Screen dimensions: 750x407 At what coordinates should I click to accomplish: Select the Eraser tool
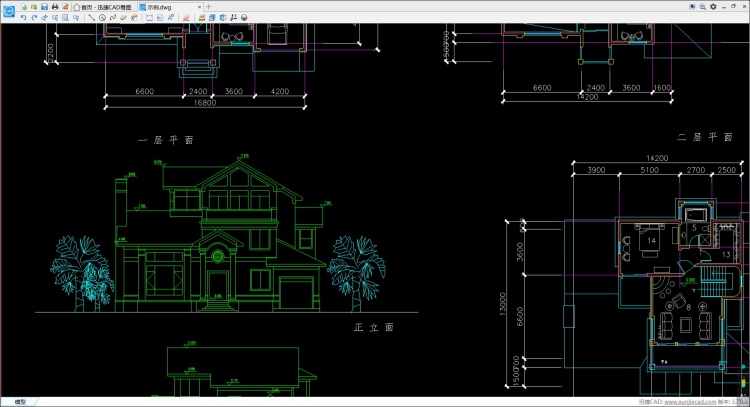186,18
